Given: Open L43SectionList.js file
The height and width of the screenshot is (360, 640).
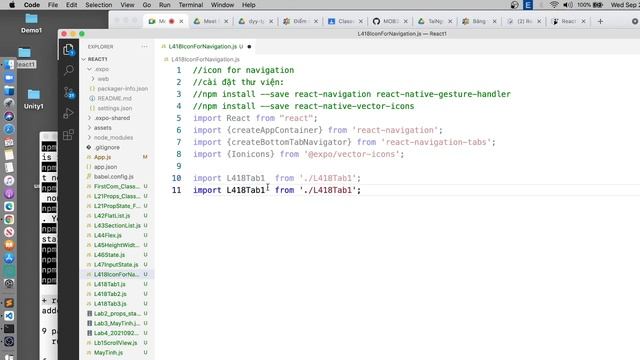Looking at the screenshot, I should click(x=117, y=225).
